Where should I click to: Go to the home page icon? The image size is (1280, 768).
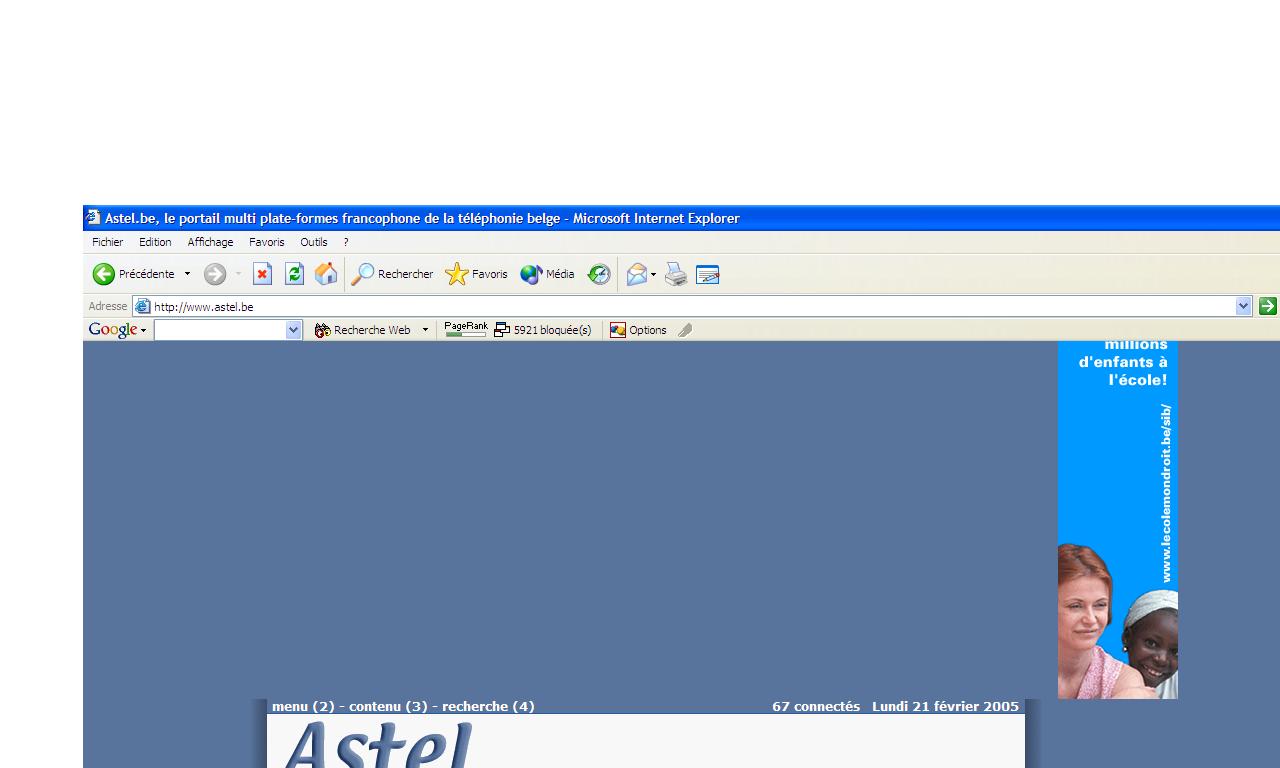tap(326, 274)
